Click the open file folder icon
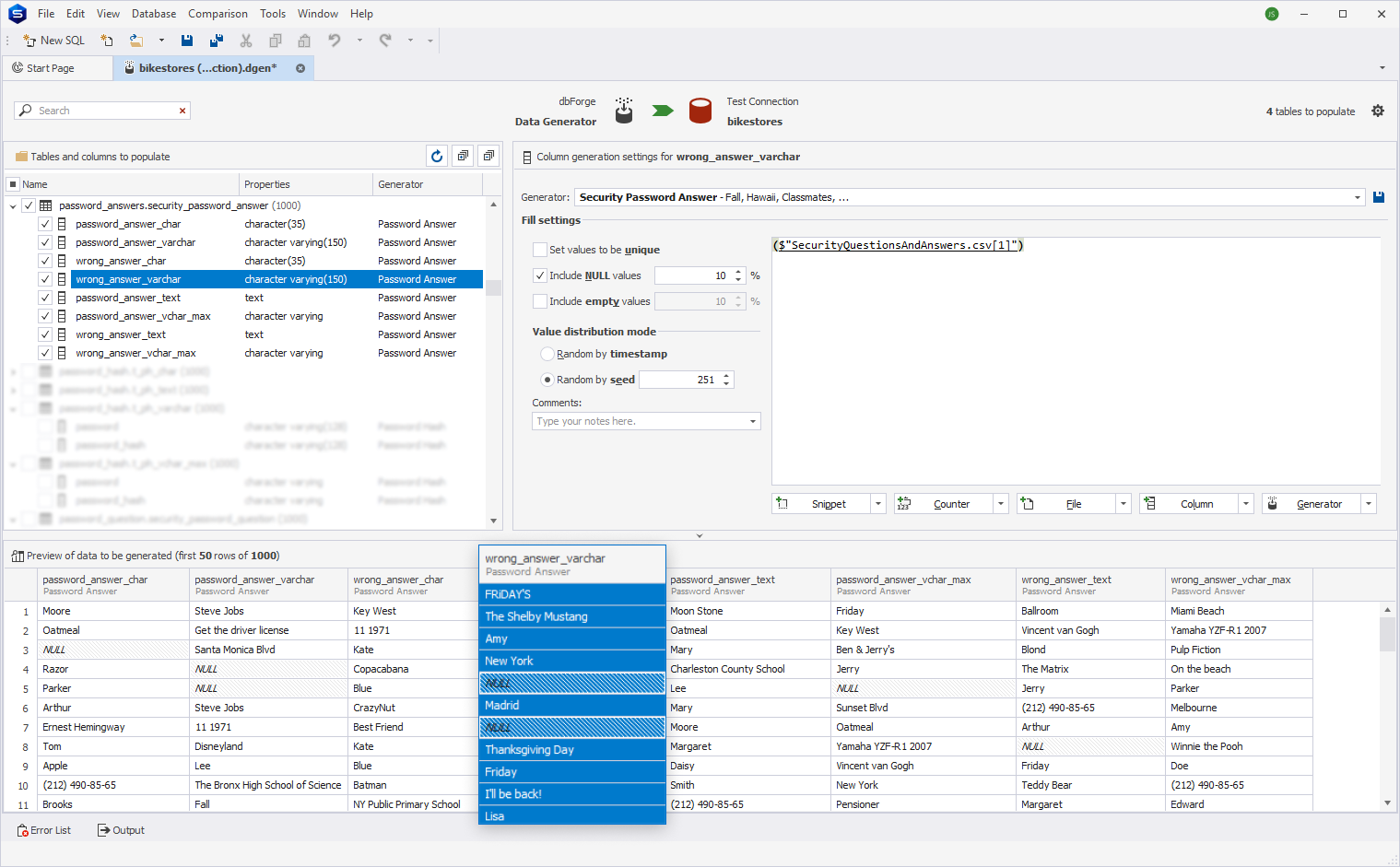The image size is (1400, 867). 136,41
